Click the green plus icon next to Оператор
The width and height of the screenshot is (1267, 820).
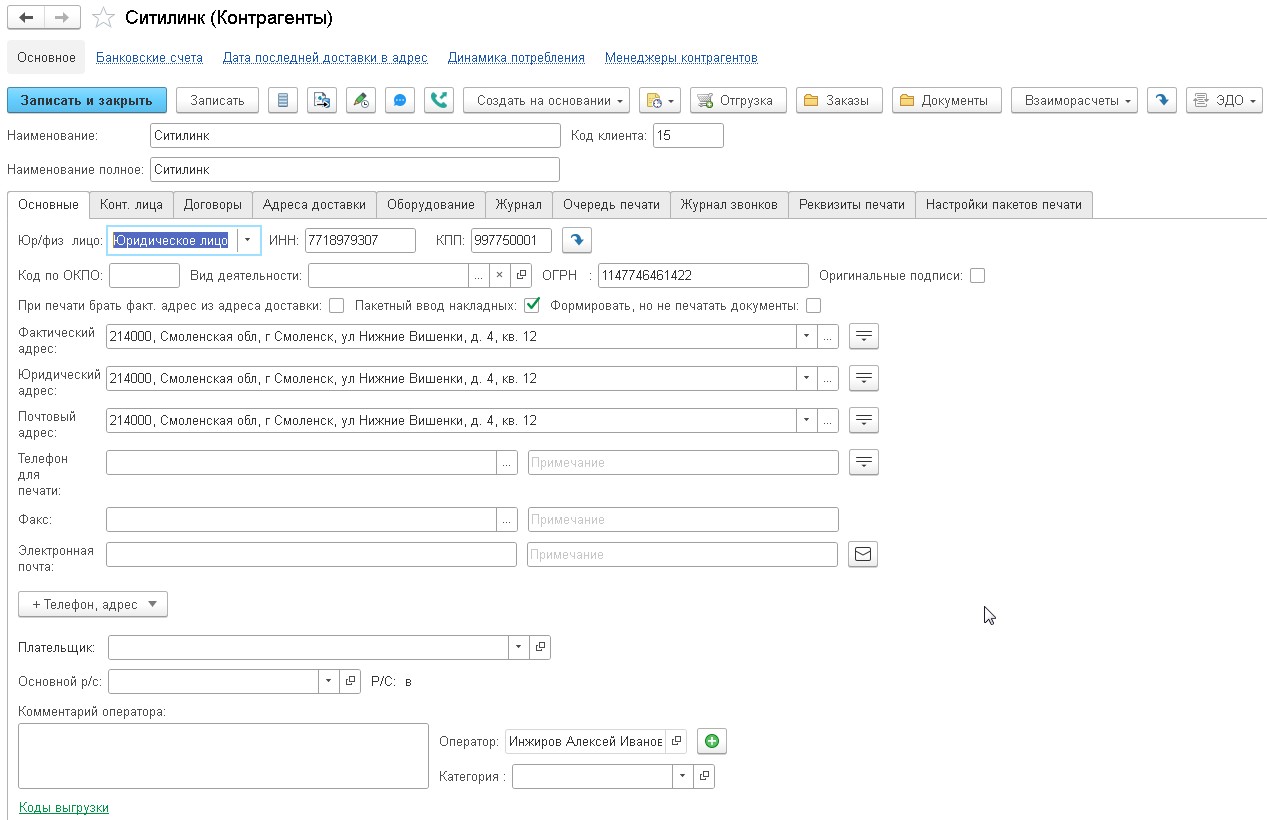pyautogui.click(x=711, y=741)
